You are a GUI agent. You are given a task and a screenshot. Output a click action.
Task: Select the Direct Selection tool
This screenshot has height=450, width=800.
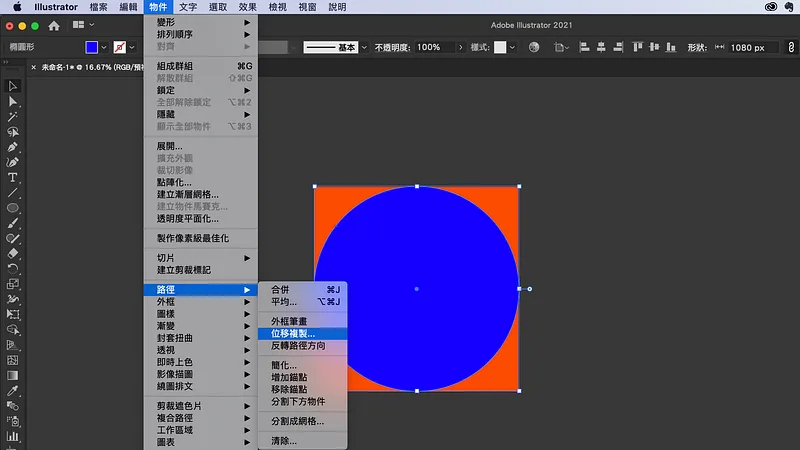click(13, 102)
